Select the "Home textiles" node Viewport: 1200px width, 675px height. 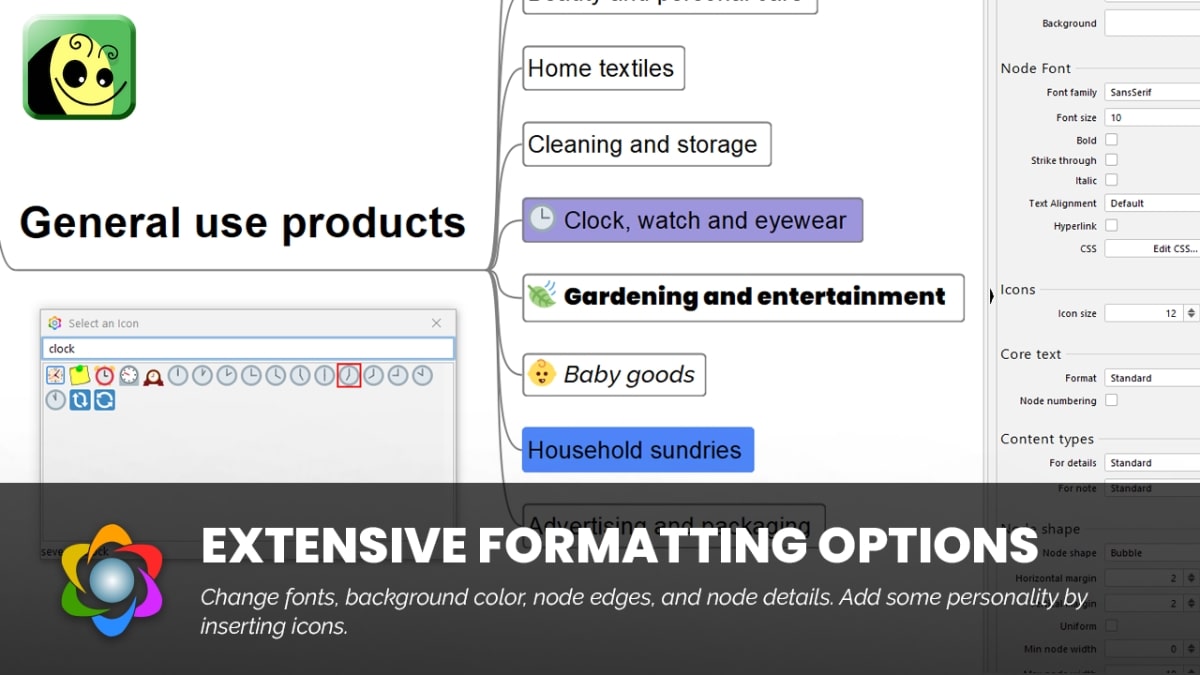click(x=604, y=68)
